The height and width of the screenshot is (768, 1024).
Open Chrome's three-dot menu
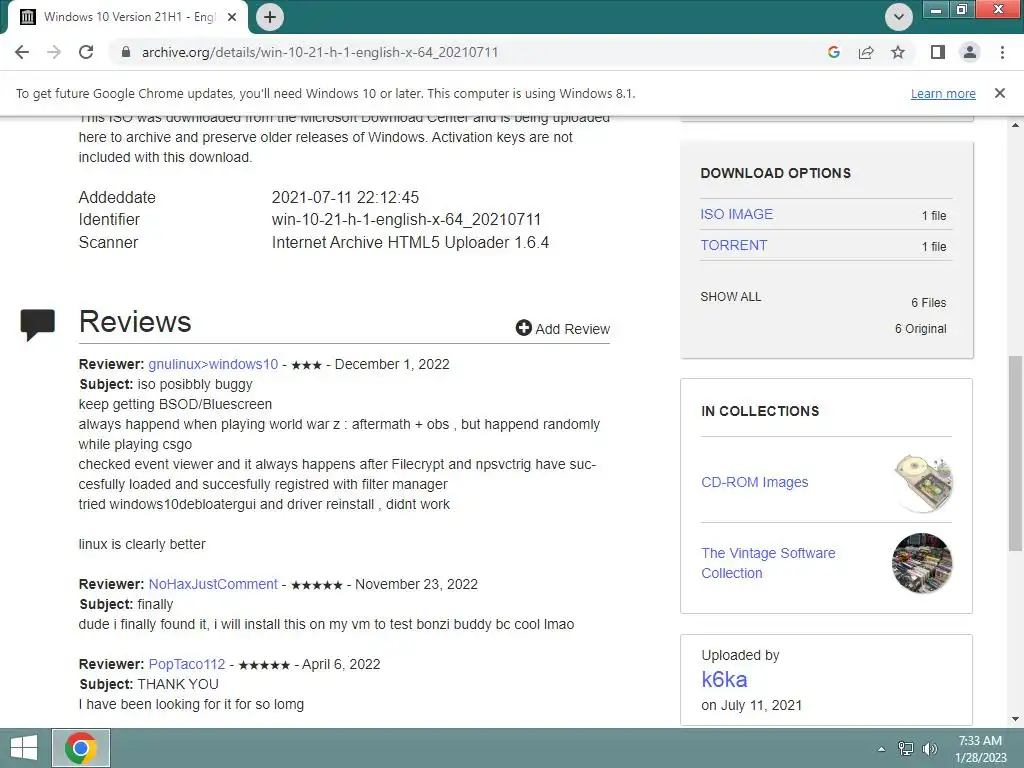click(x=1002, y=52)
